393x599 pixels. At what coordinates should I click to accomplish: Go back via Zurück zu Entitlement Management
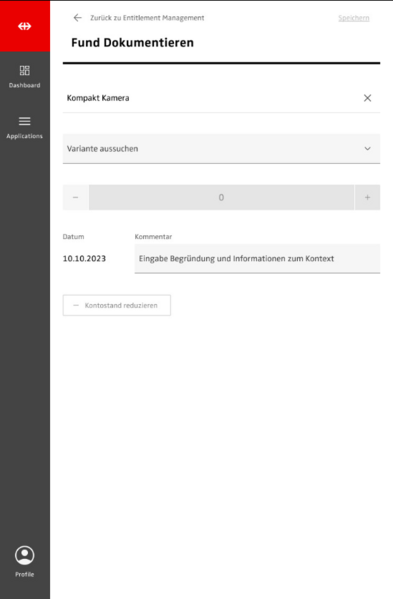point(147,18)
